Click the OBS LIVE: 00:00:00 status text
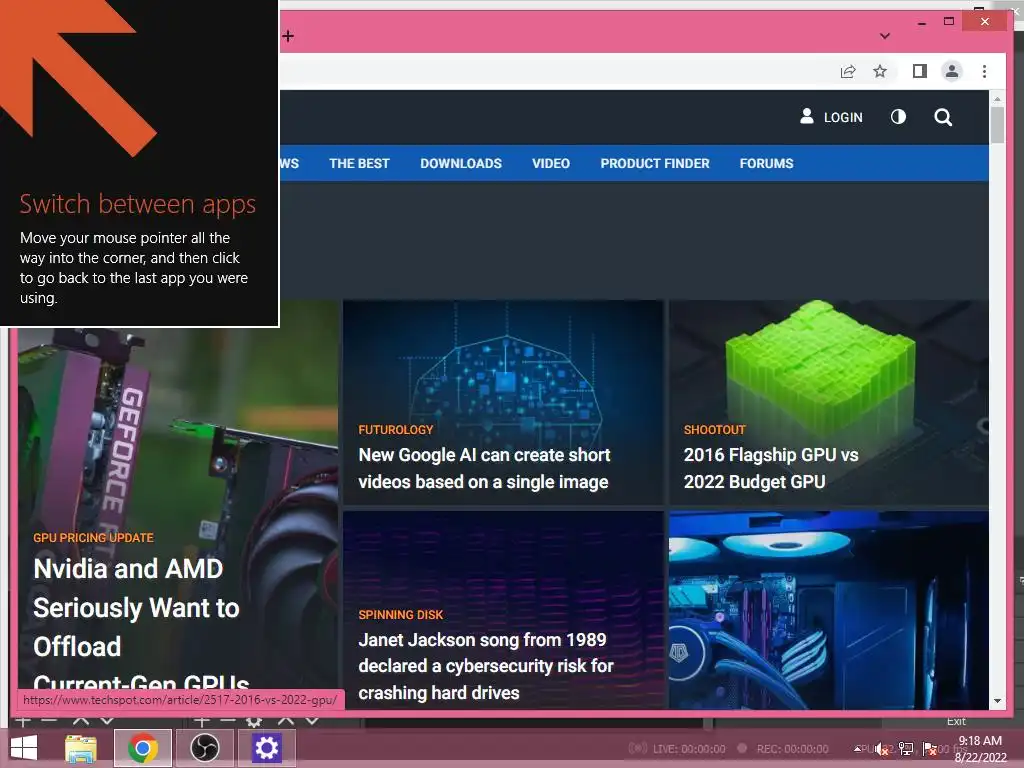The width and height of the screenshot is (1024, 768). pos(689,748)
